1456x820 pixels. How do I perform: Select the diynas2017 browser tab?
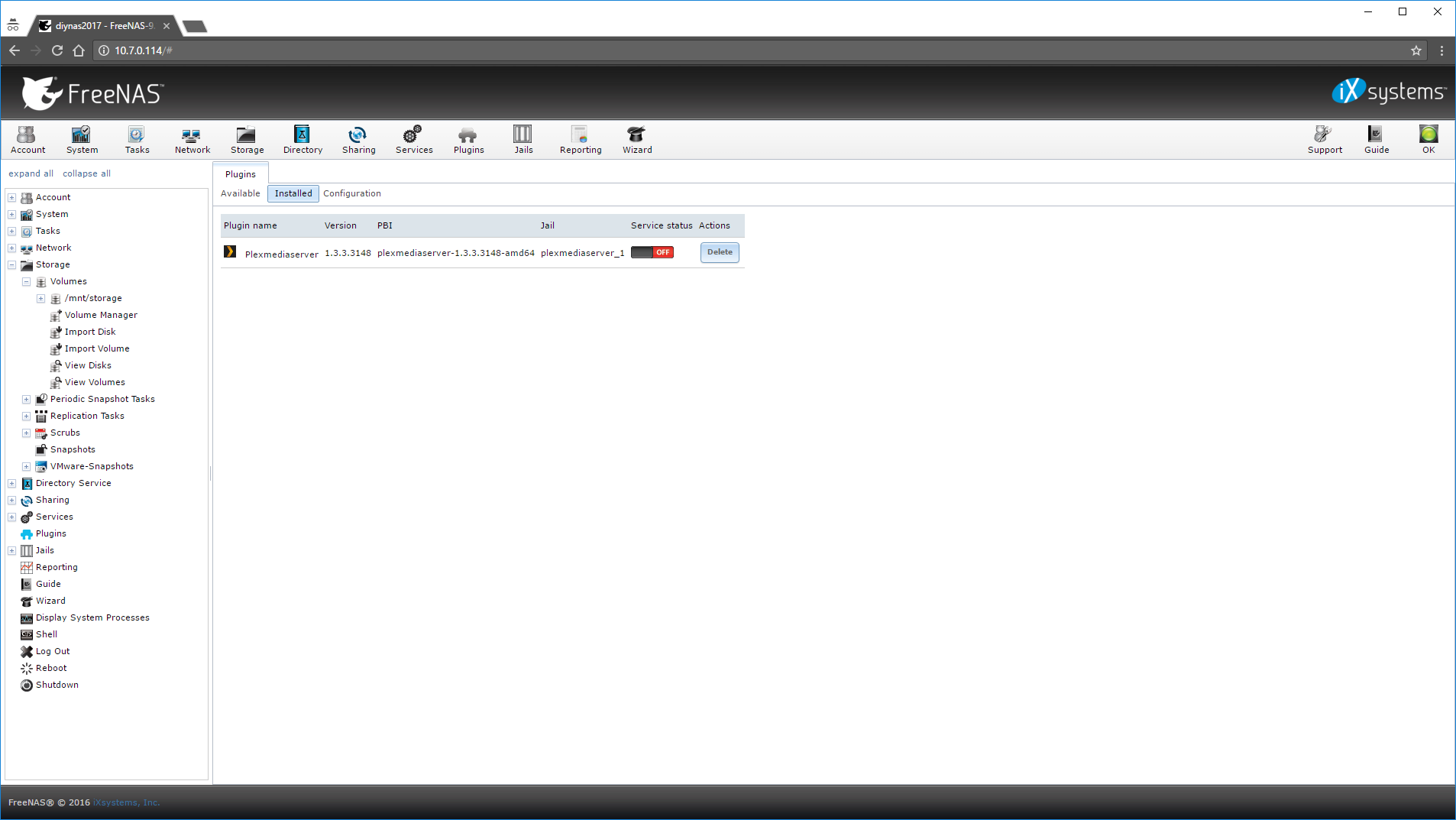pos(104,26)
